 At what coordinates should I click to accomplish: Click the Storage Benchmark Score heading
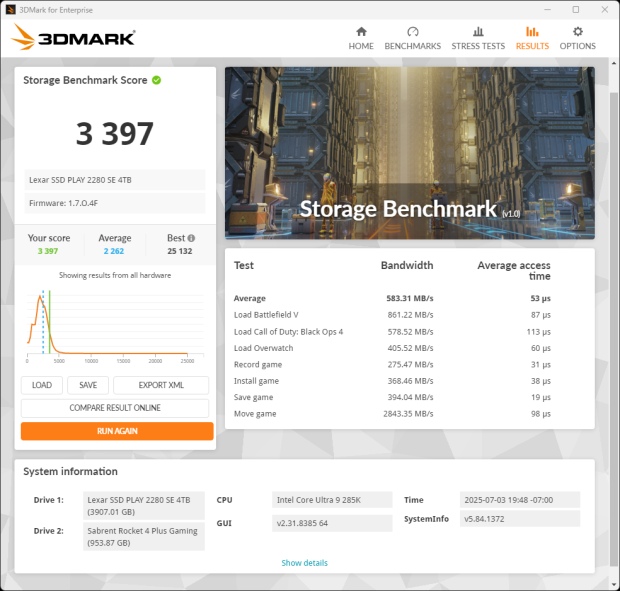[85, 80]
